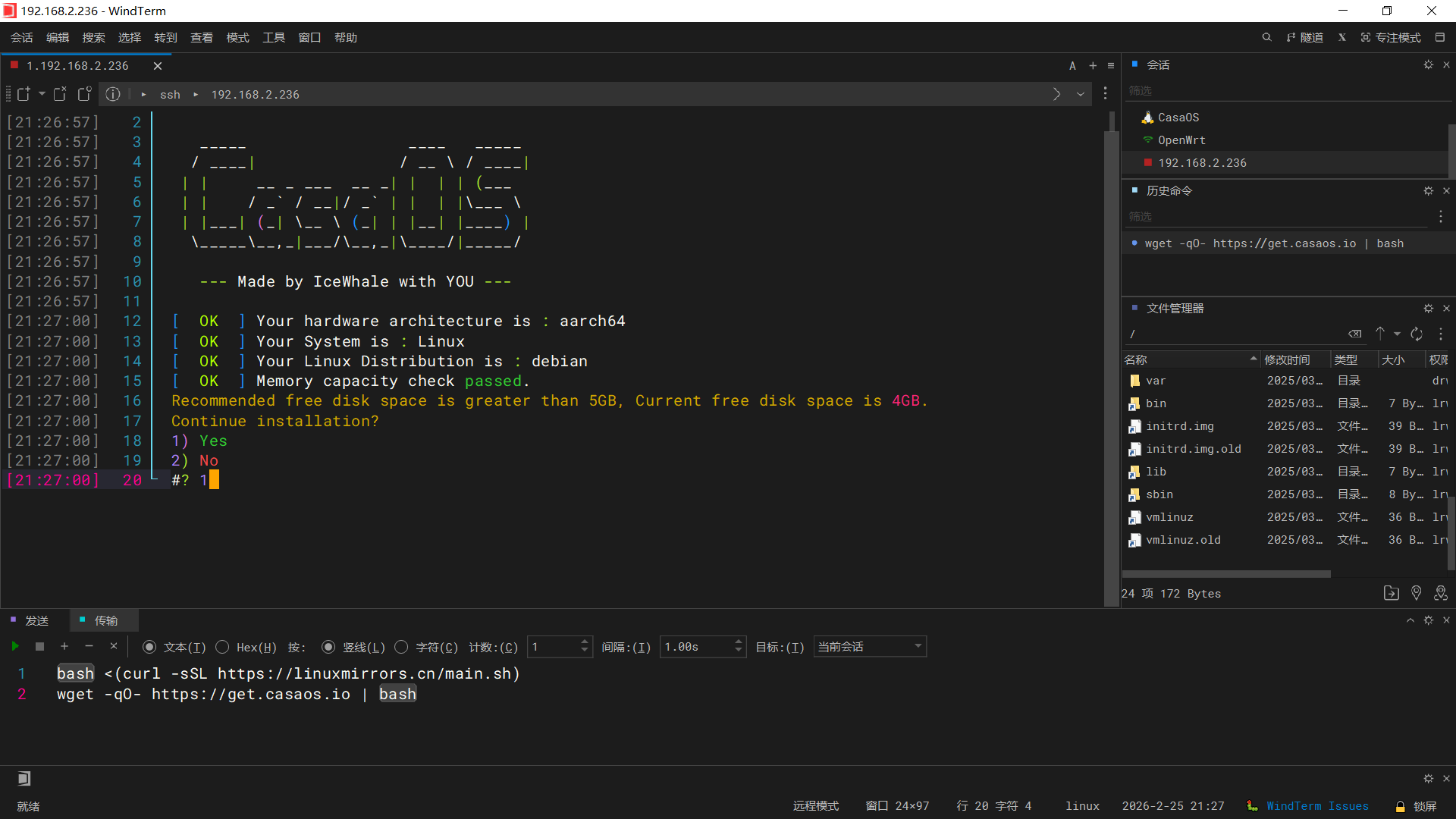Click the 计数 count stepper arrows
1456x819 pixels.
tap(585, 647)
